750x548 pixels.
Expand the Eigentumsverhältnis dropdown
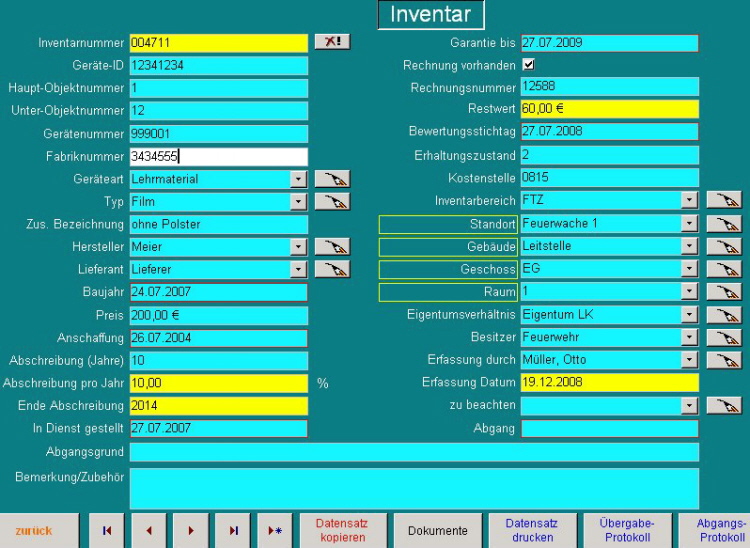(x=689, y=315)
